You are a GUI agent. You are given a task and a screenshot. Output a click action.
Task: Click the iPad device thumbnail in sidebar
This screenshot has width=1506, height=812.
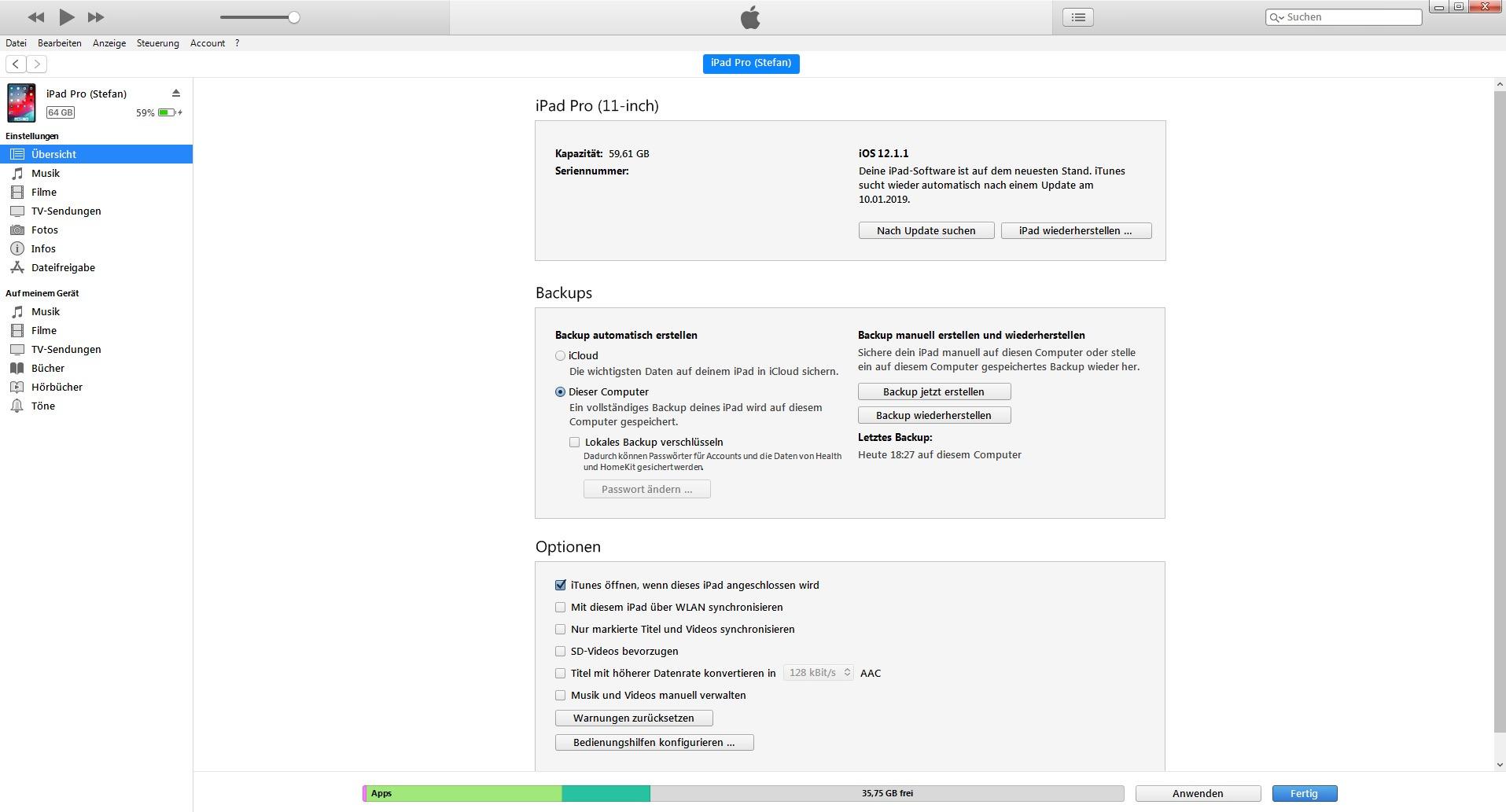point(21,103)
